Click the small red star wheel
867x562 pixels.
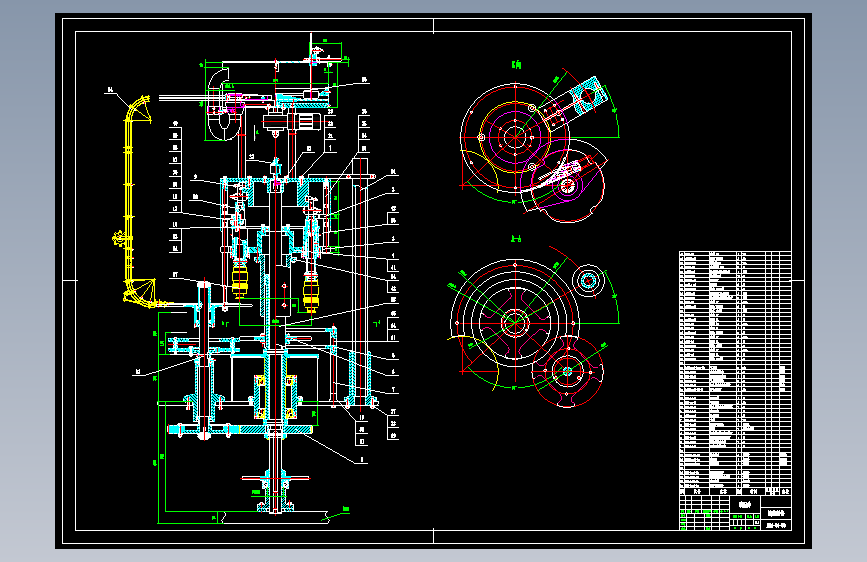567,371
